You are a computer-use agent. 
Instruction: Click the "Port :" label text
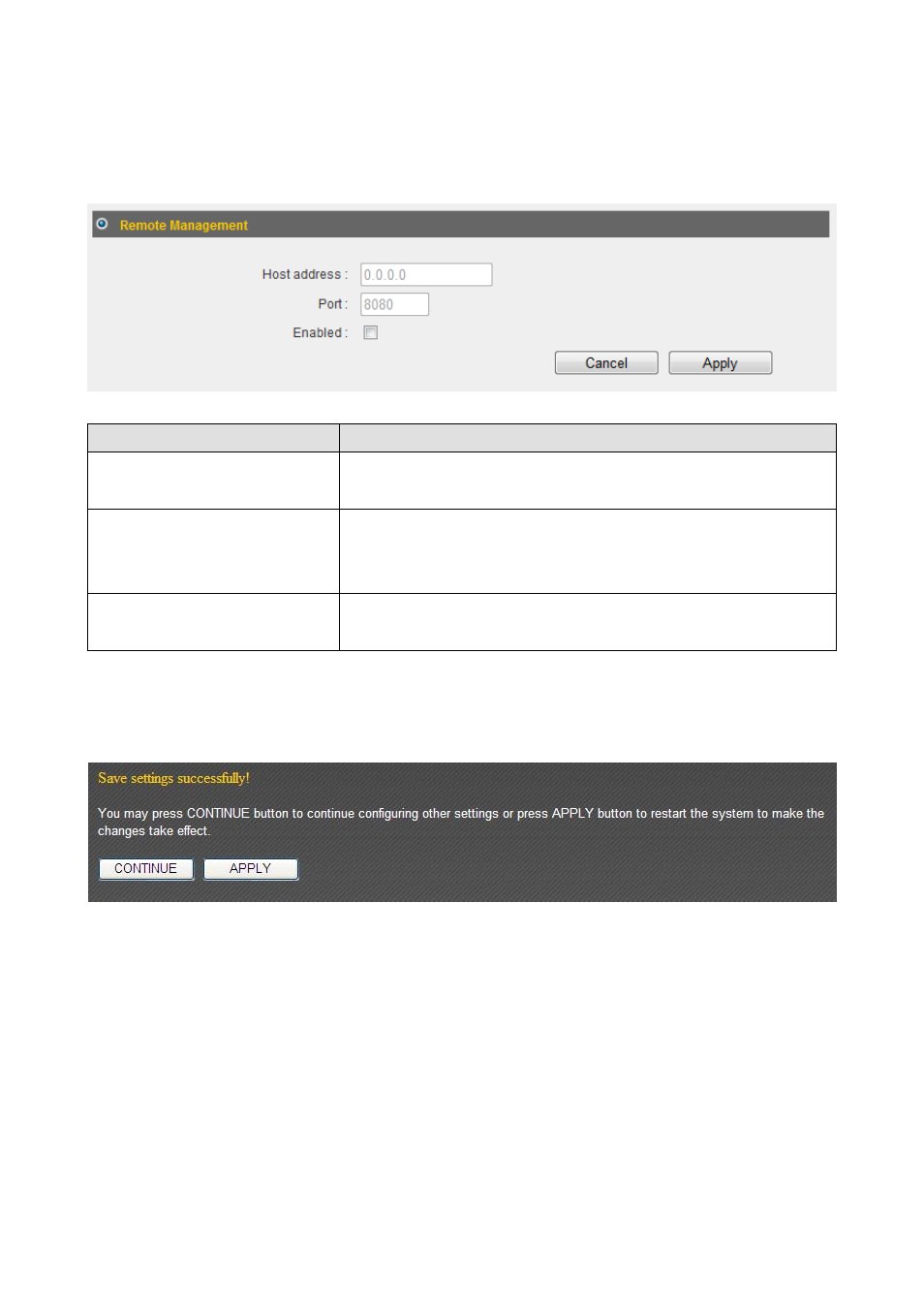(332, 304)
